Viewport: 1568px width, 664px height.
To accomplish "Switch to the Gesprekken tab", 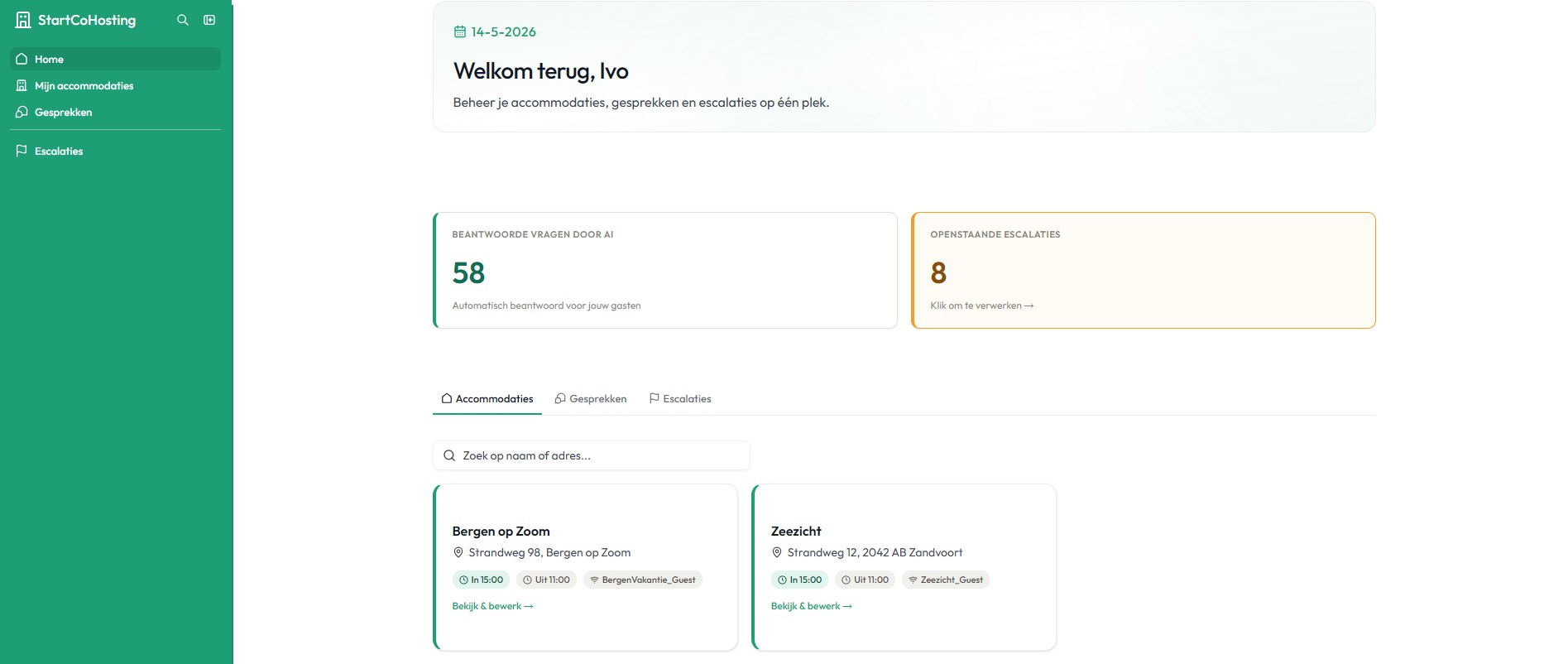I will click(x=591, y=399).
